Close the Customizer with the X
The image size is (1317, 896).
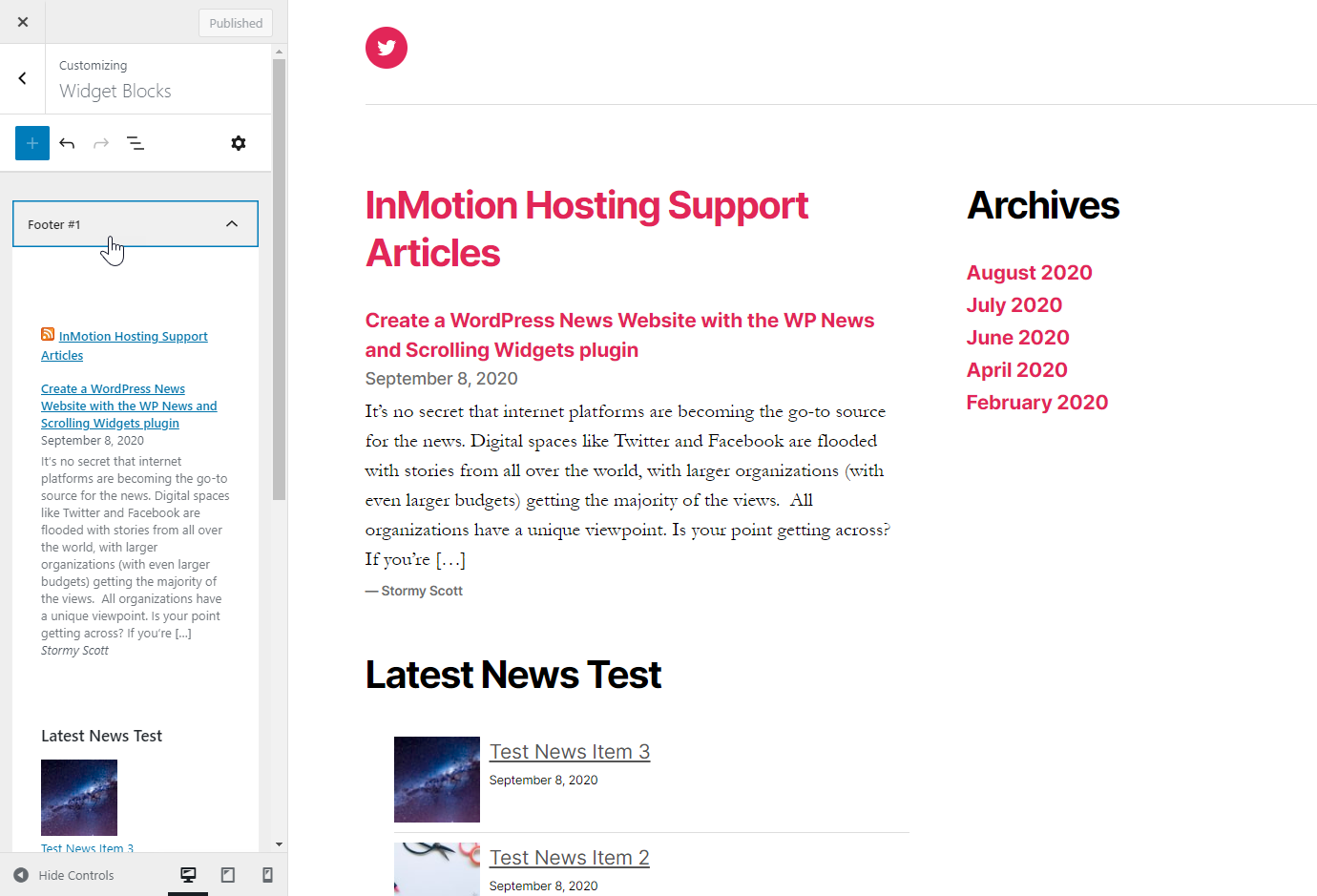point(22,21)
